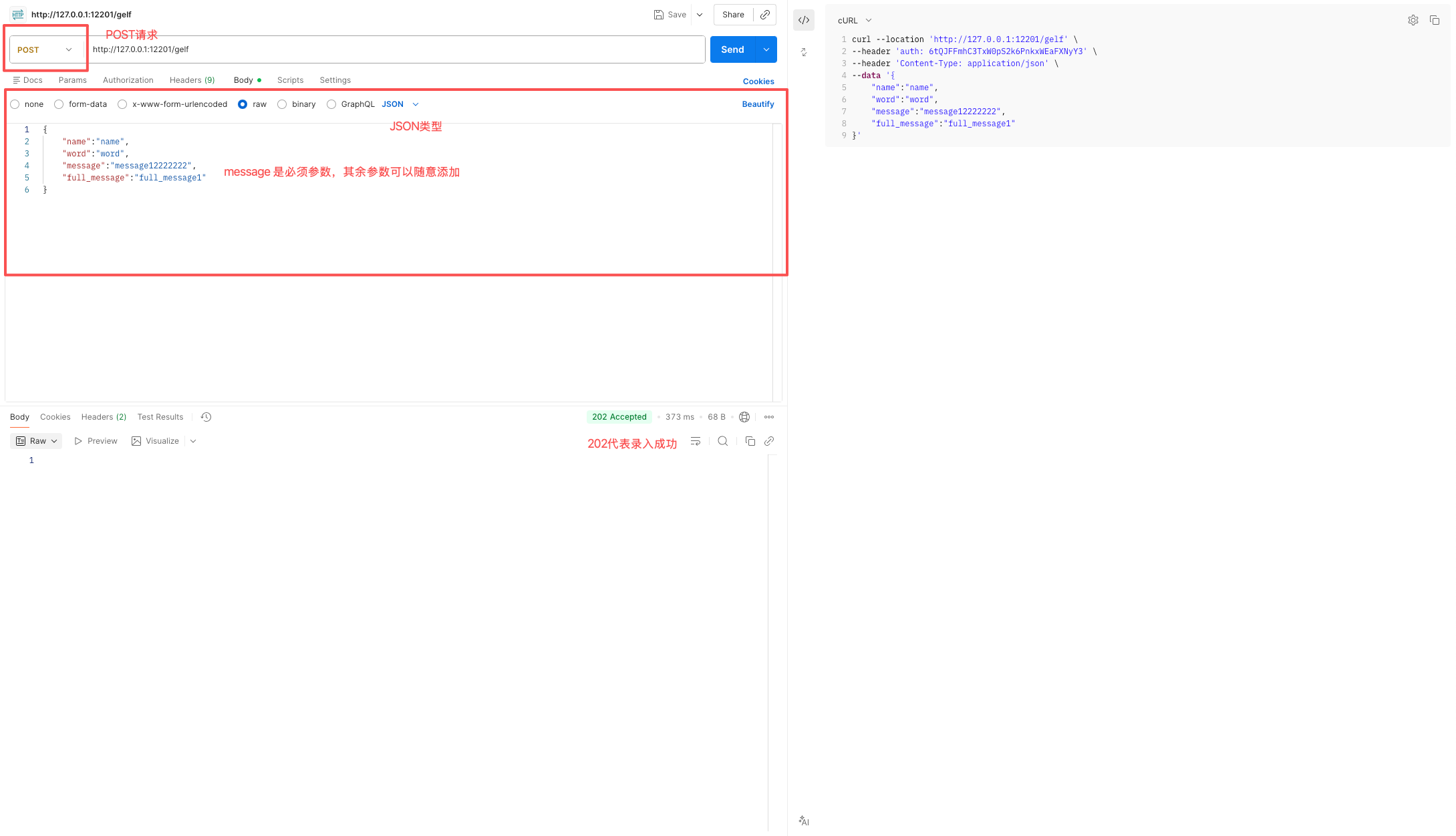Copy the response body with copy icon
Viewport: 1456px width, 836px height.
[x=750, y=441]
